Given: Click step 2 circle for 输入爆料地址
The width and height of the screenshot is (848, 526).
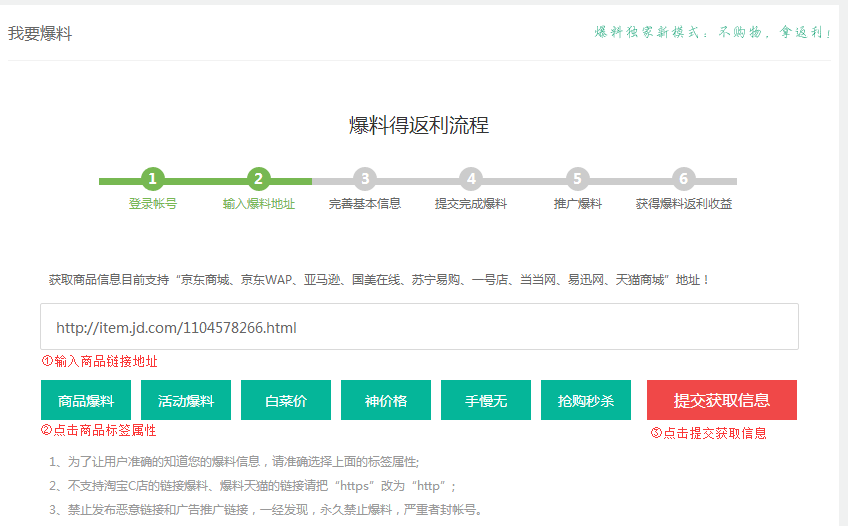Looking at the screenshot, I should [x=259, y=179].
